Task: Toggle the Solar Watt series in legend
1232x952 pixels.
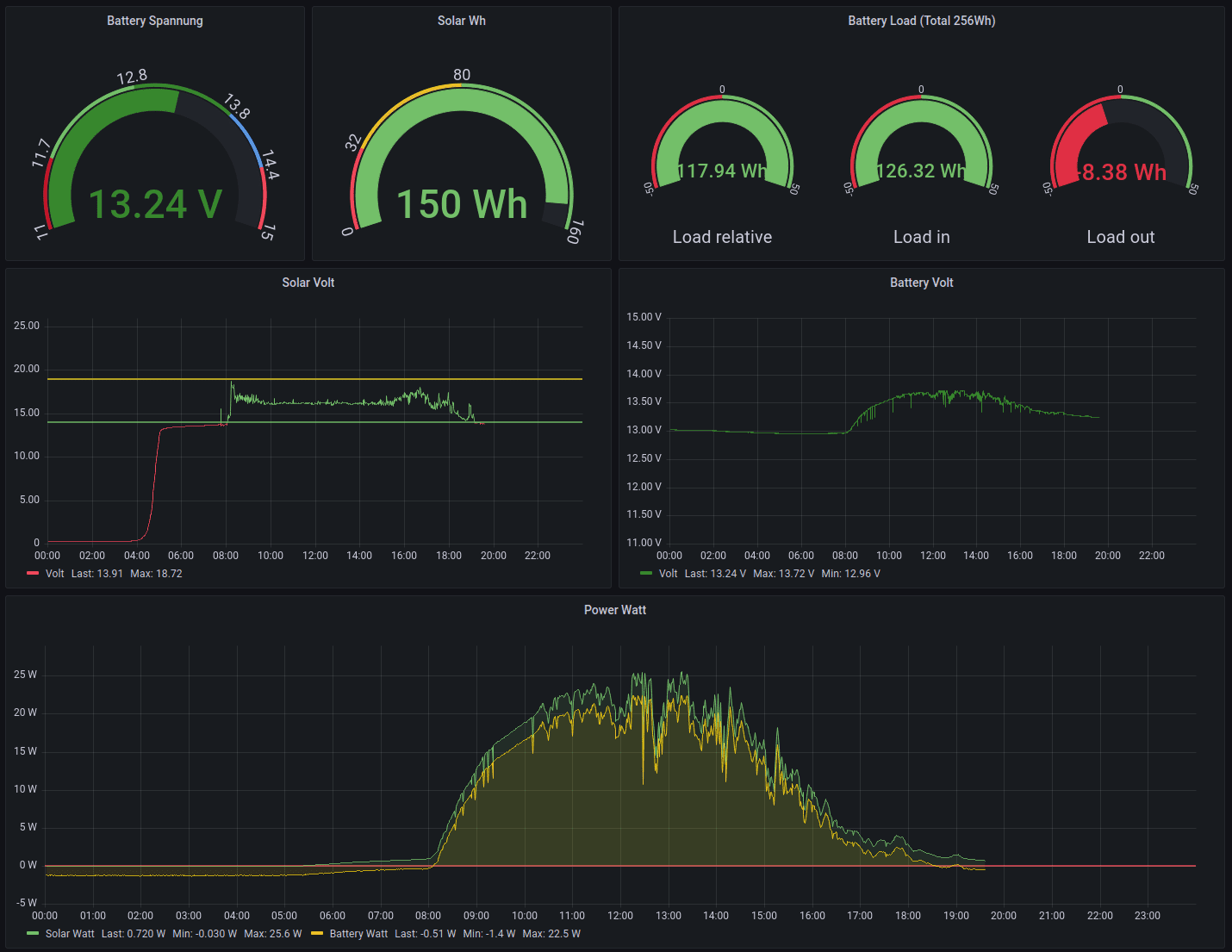Action: [x=70, y=934]
